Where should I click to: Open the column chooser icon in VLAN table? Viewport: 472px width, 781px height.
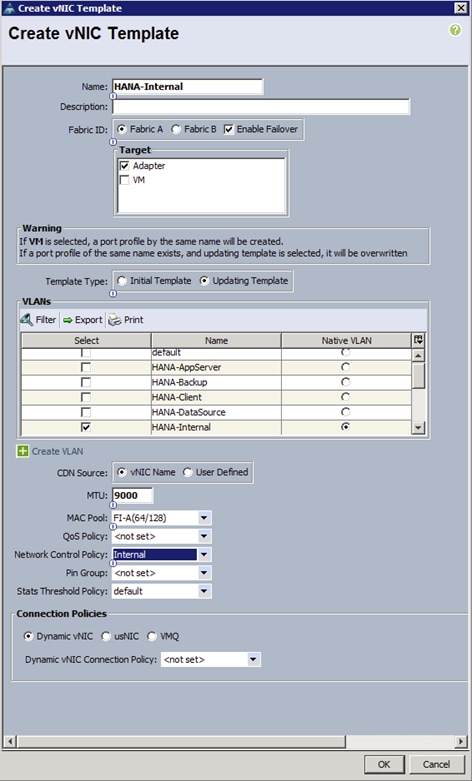[418, 340]
